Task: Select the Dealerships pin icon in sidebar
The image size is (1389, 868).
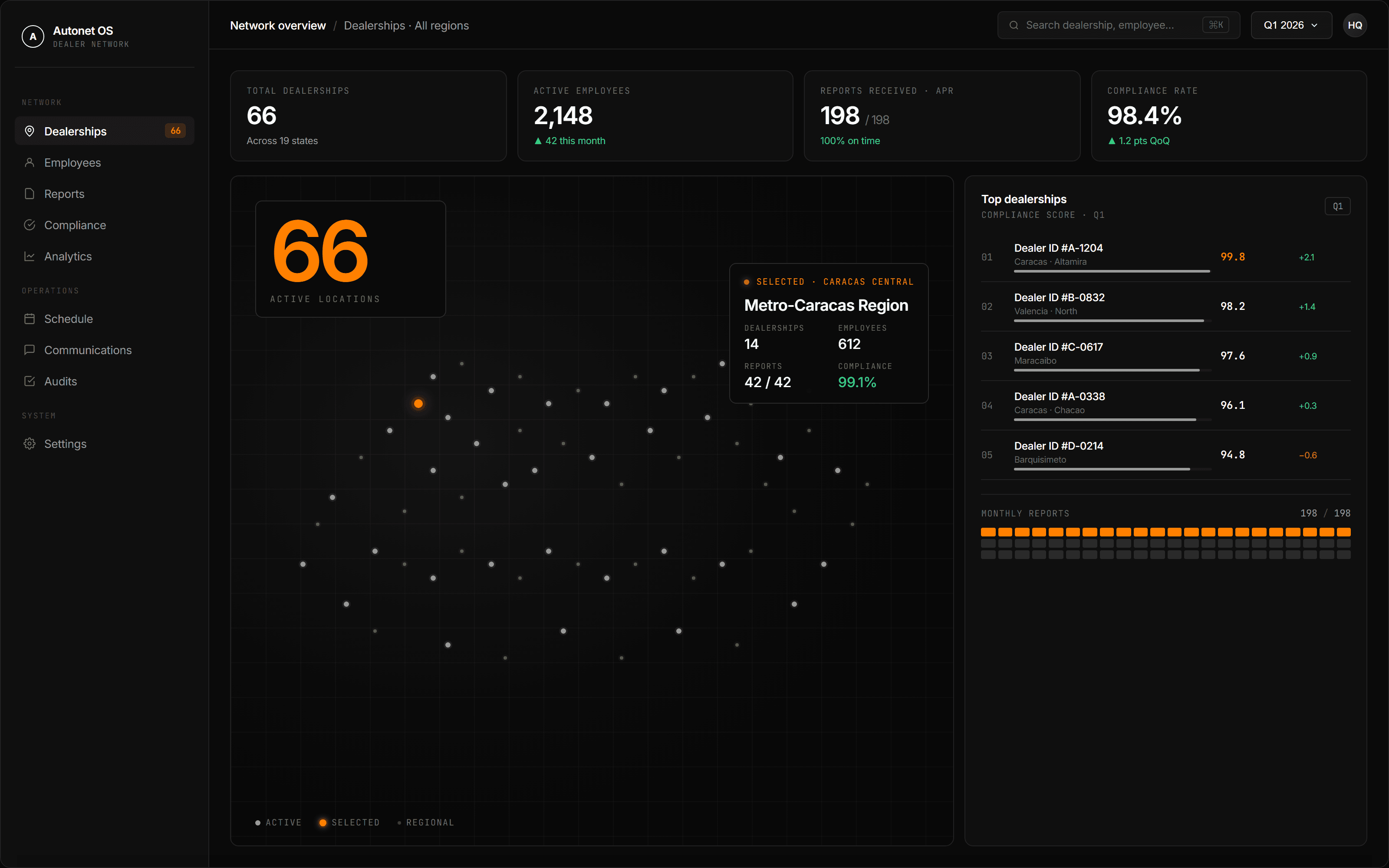Action: click(x=30, y=131)
